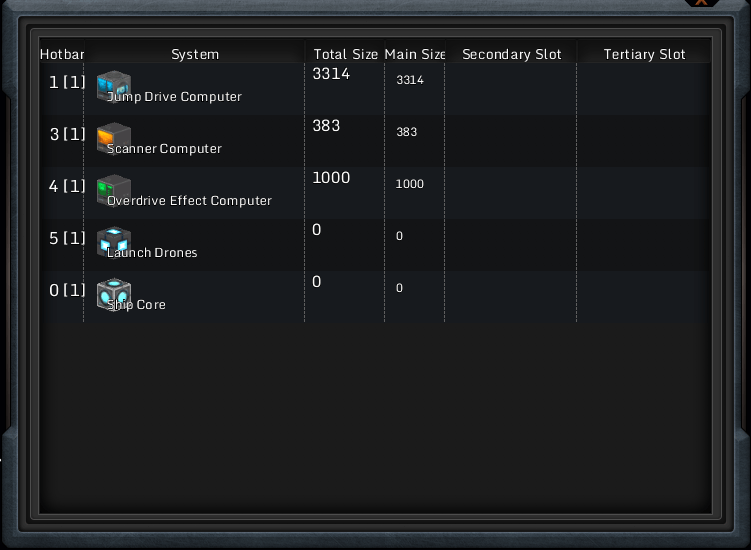The width and height of the screenshot is (751, 550).
Task: Select hotbar entry 3 [1]
Action: (x=67, y=134)
